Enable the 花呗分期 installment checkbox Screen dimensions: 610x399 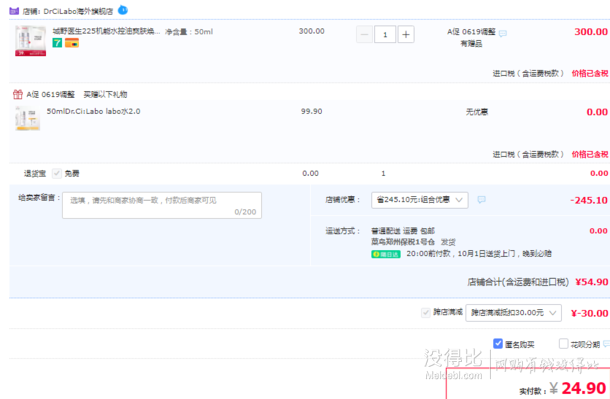point(563,343)
